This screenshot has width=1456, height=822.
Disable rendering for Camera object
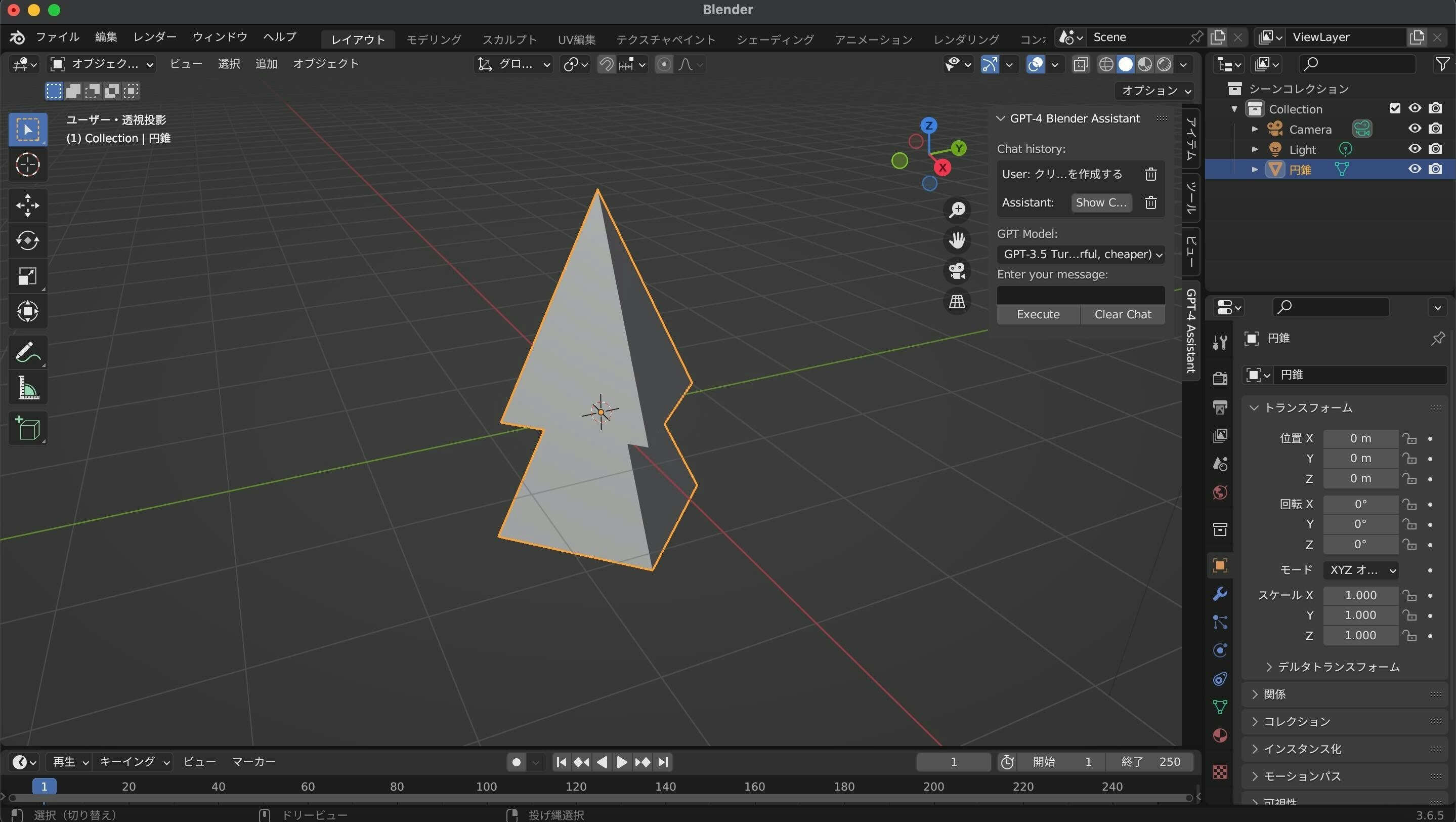(x=1435, y=129)
